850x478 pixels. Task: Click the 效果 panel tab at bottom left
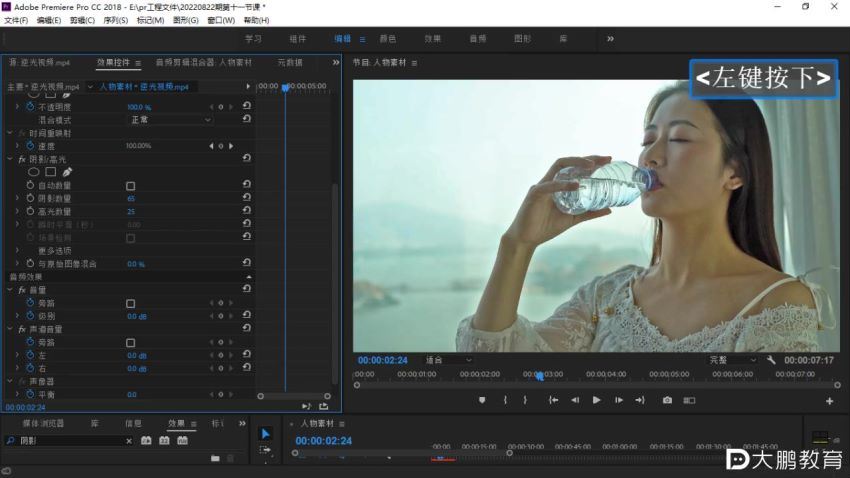176,424
